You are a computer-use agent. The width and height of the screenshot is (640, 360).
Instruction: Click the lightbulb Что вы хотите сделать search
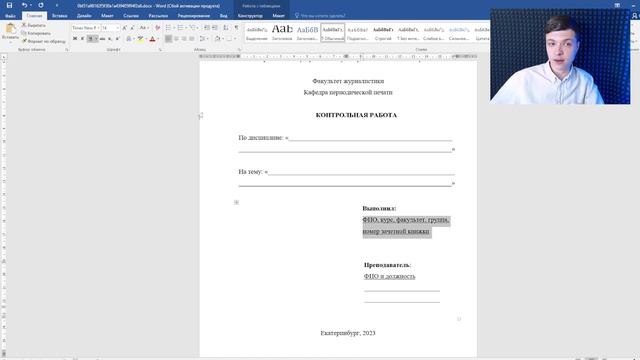320,16
